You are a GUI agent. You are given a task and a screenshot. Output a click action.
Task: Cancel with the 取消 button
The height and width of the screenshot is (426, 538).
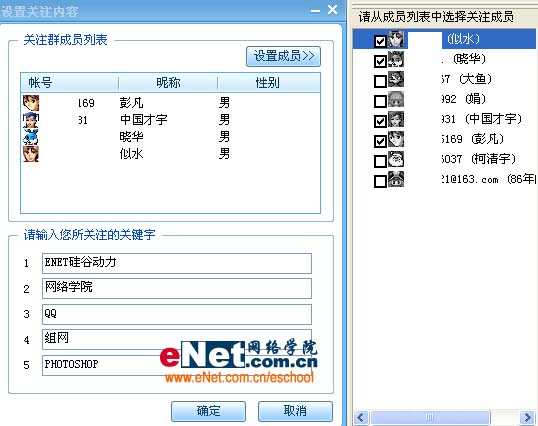(x=295, y=411)
